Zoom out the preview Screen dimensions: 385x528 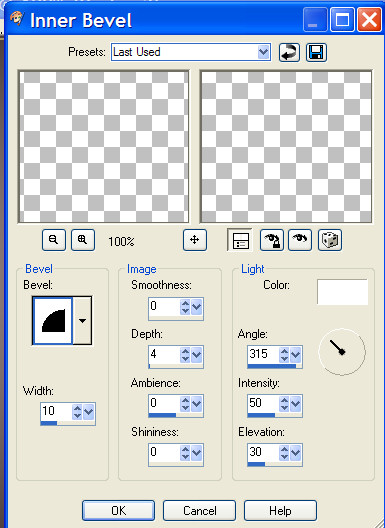point(54,240)
